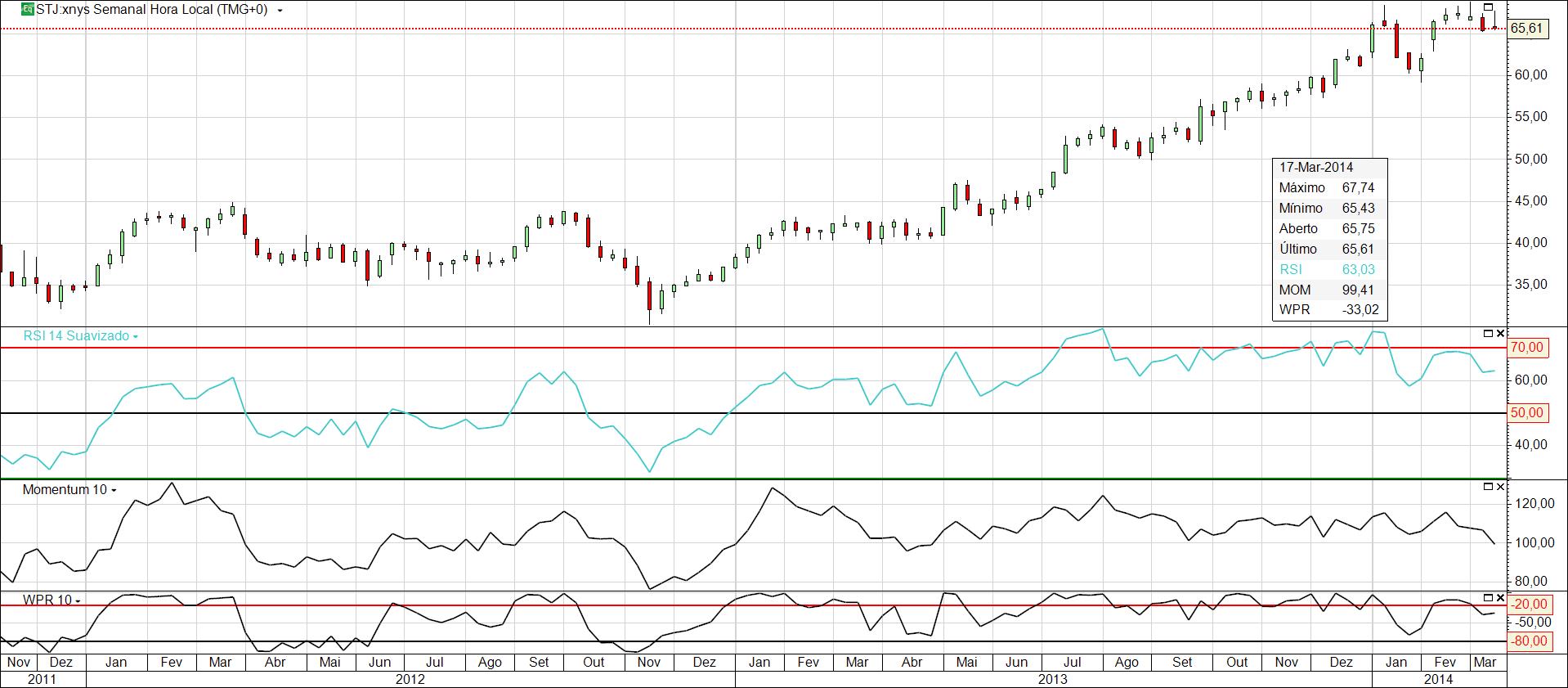The height and width of the screenshot is (688, 1568).
Task: Click the WPR -20,00 level label
Action: [1526, 605]
